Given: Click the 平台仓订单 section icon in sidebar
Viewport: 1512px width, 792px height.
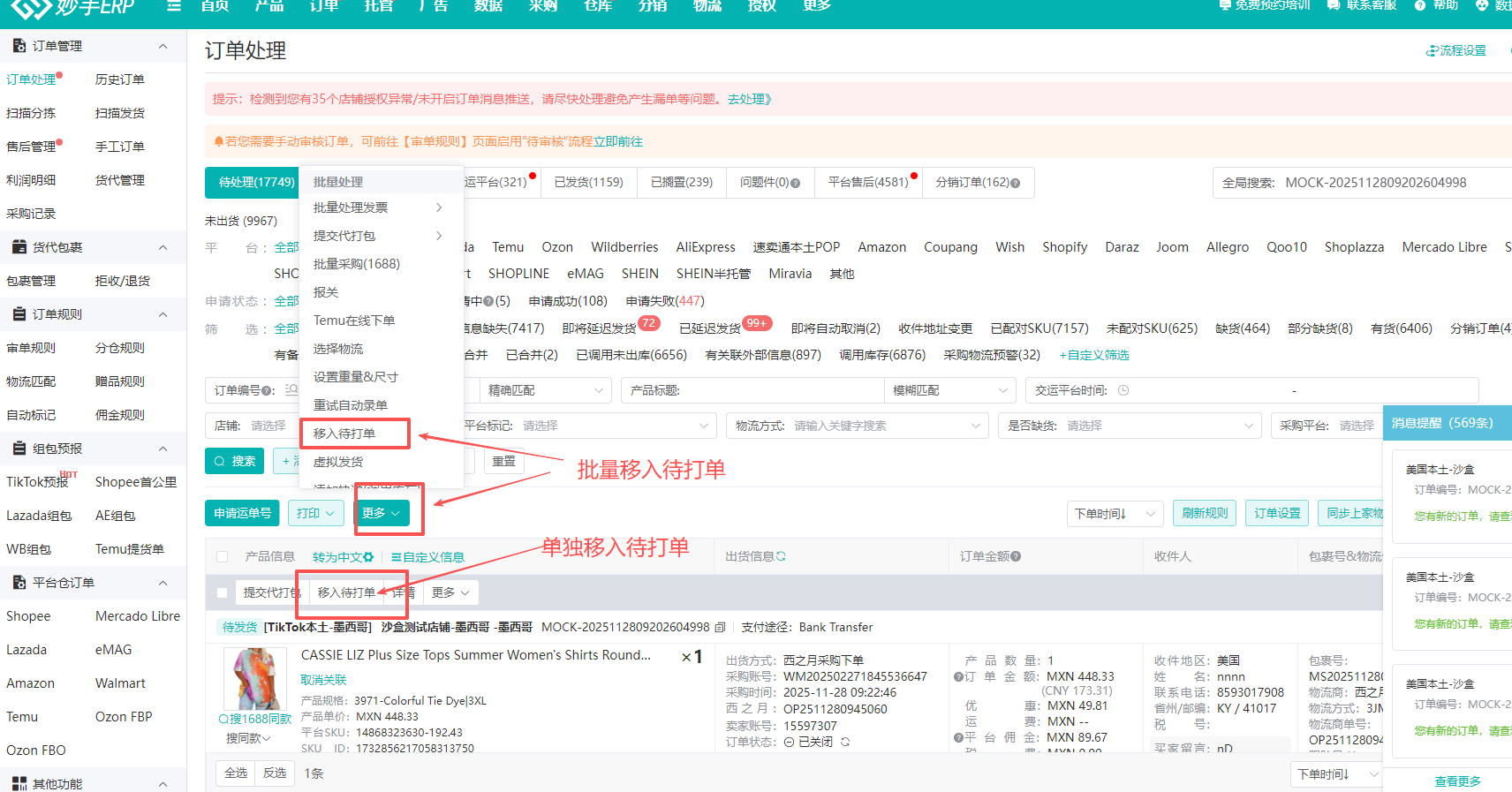Looking at the screenshot, I should coord(19,583).
